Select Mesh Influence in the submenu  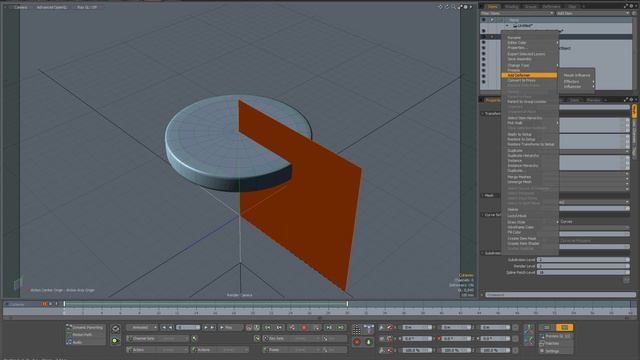click(576, 76)
